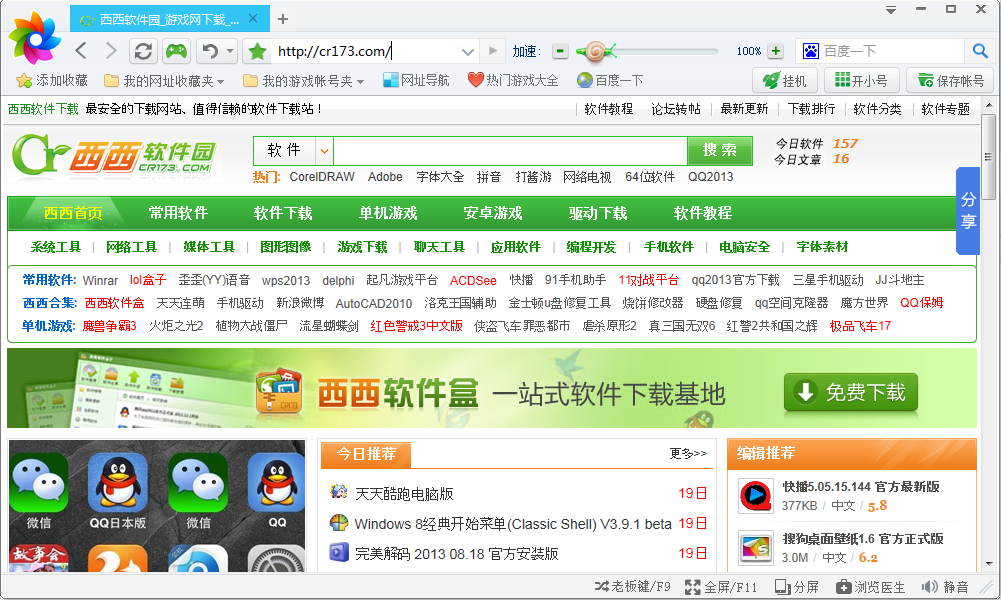Refresh the current page
Image resolution: width=1001 pixels, height=600 pixels.
143,50
